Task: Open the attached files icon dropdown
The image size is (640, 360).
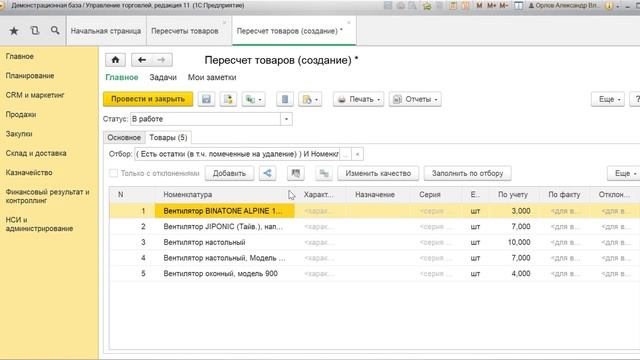Action: tap(310, 99)
